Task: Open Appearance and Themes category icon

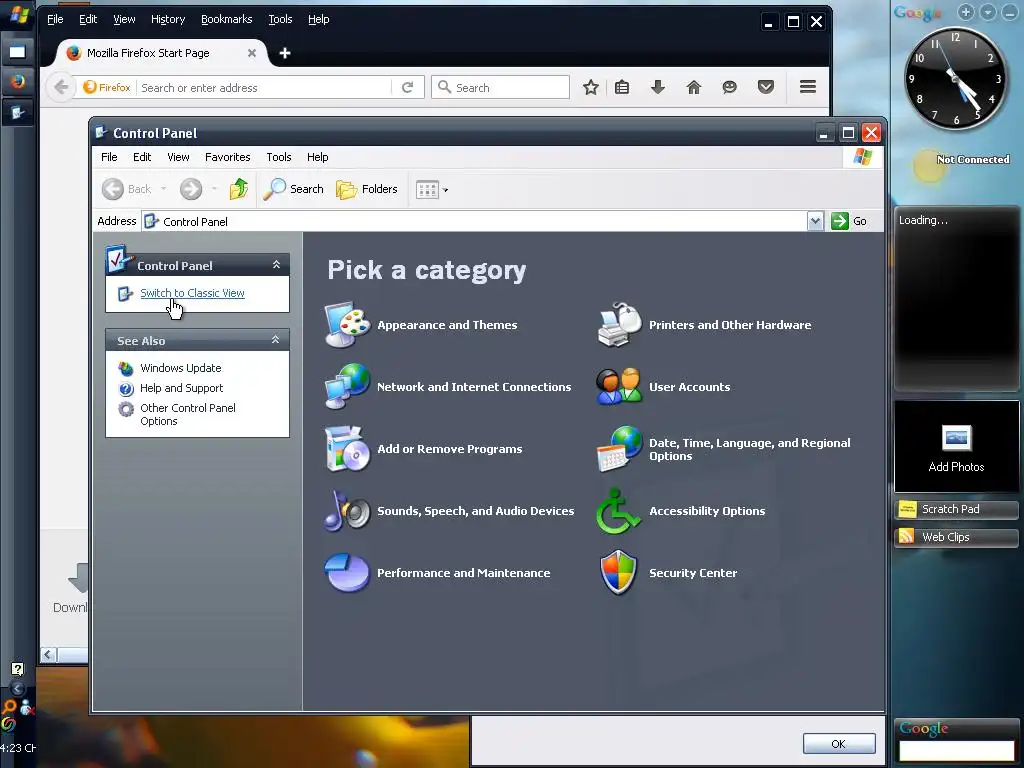Action: (347, 325)
